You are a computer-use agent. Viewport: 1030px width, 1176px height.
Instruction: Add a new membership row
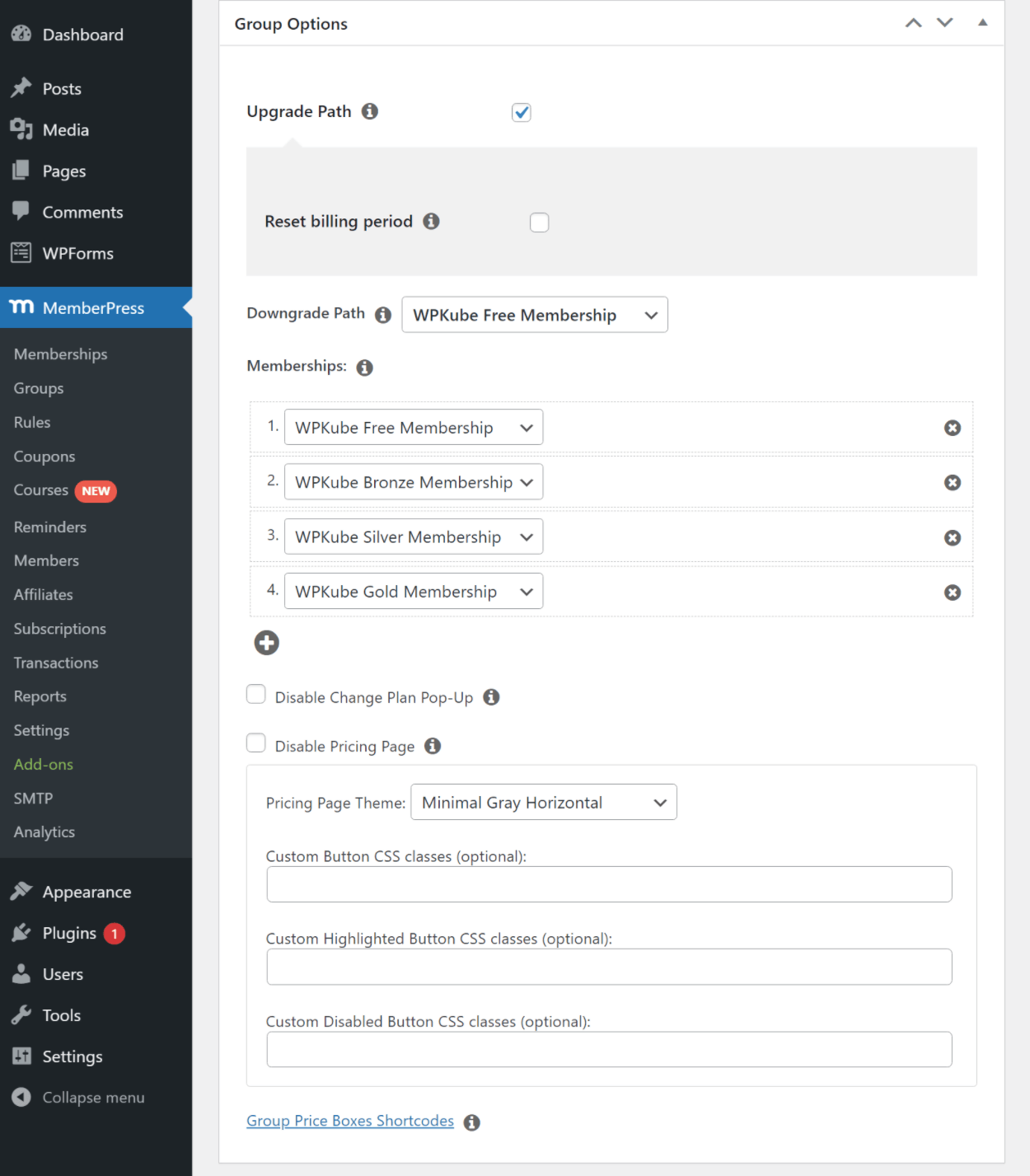tap(266, 643)
